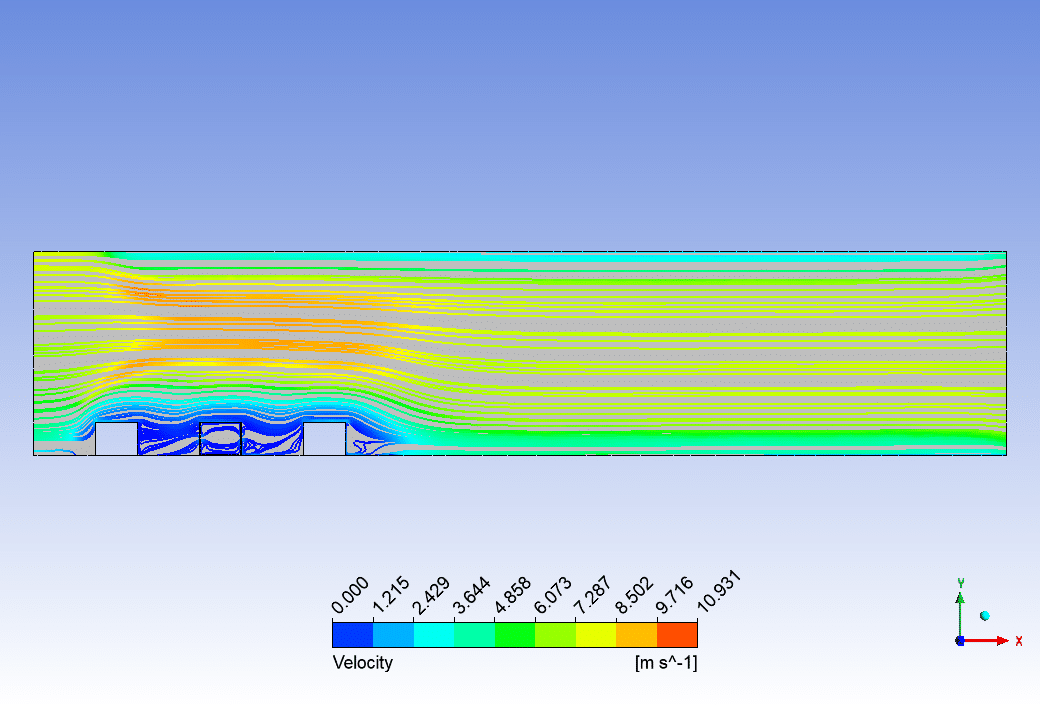Screen dimensions: 1040x707
Task: Select the rightmost white square obstacle
Action: tap(324, 438)
